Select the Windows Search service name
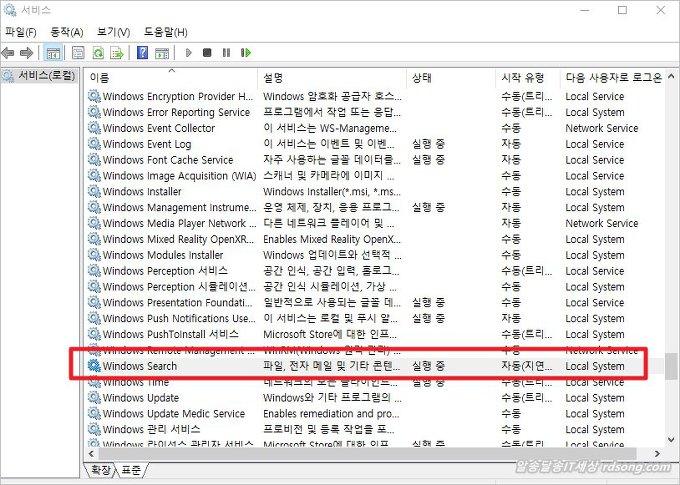The image size is (680, 485). 140,366
